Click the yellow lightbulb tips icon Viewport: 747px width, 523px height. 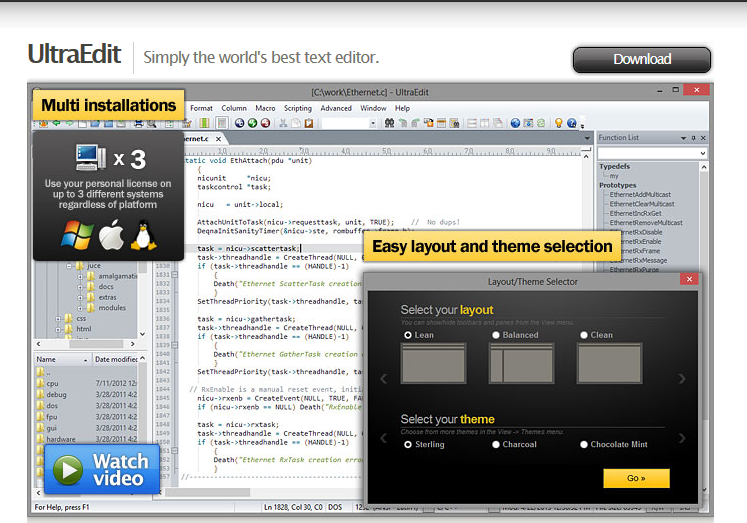coord(558,123)
